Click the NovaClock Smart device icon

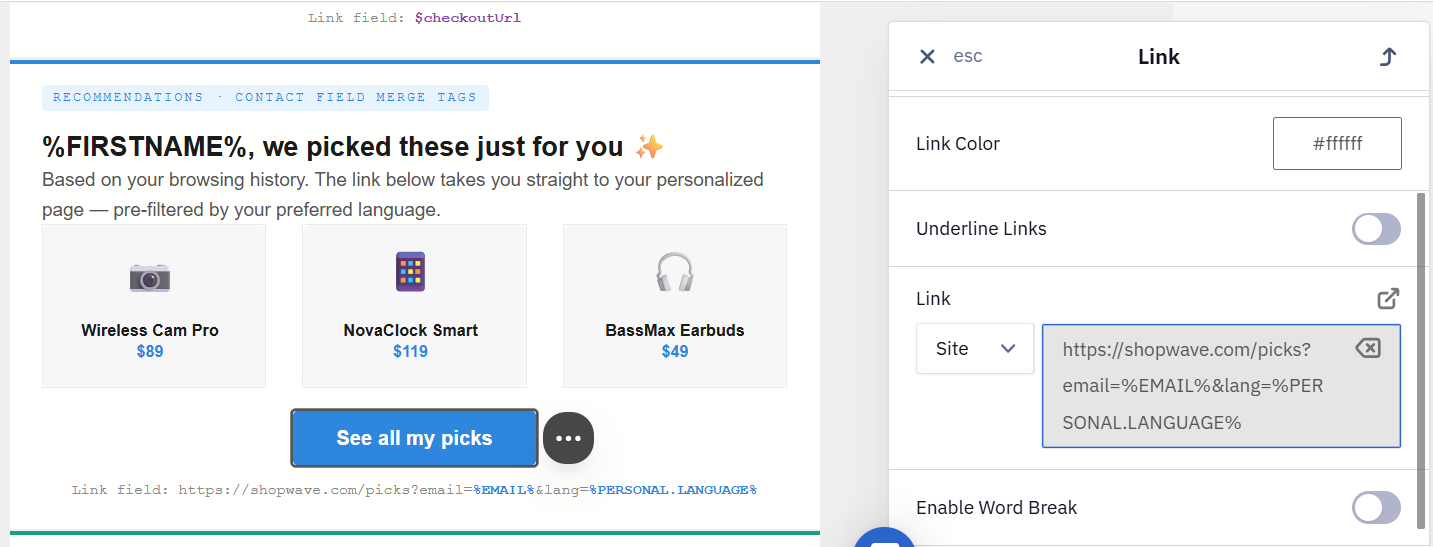coord(410,271)
